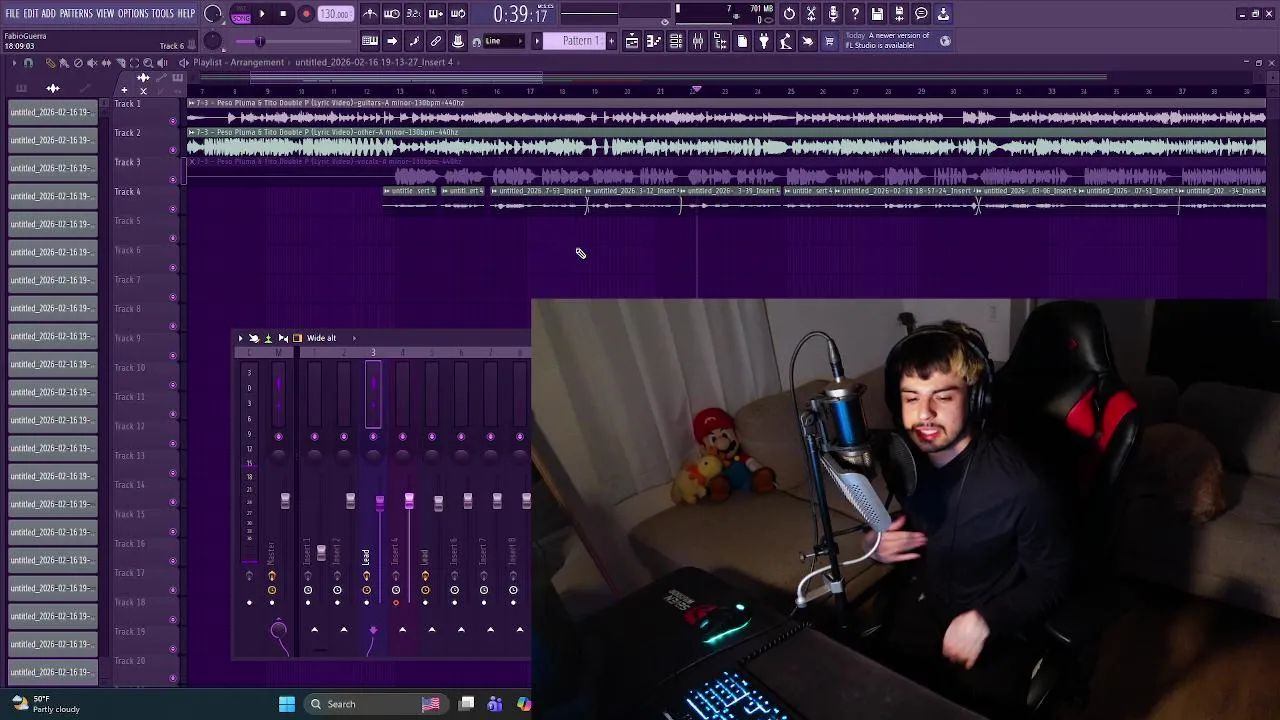Toggle typing keyboard to piano icon
This screenshot has width=1280, height=720.
tap(370, 41)
